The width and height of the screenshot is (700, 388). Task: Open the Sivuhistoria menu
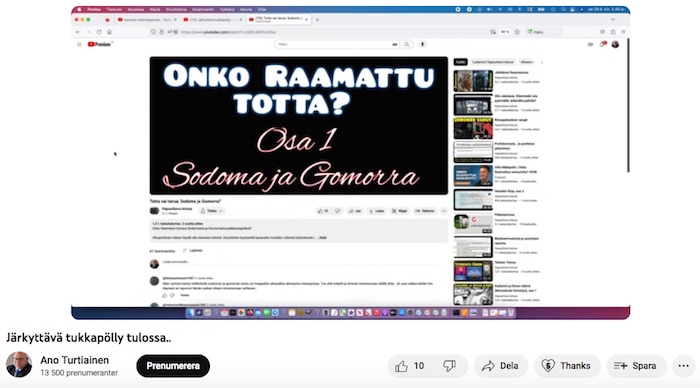tap(176, 9)
